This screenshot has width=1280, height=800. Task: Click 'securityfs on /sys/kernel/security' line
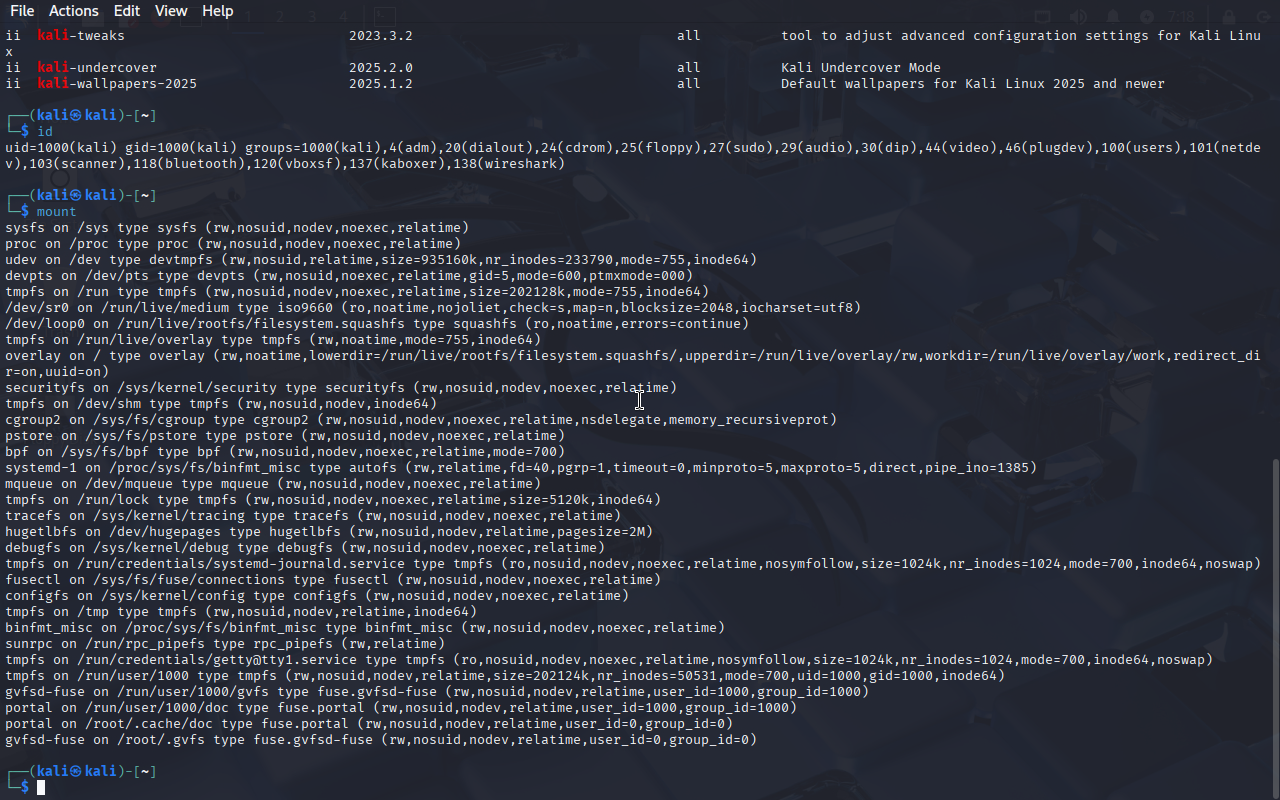pyautogui.click(x=341, y=387)
